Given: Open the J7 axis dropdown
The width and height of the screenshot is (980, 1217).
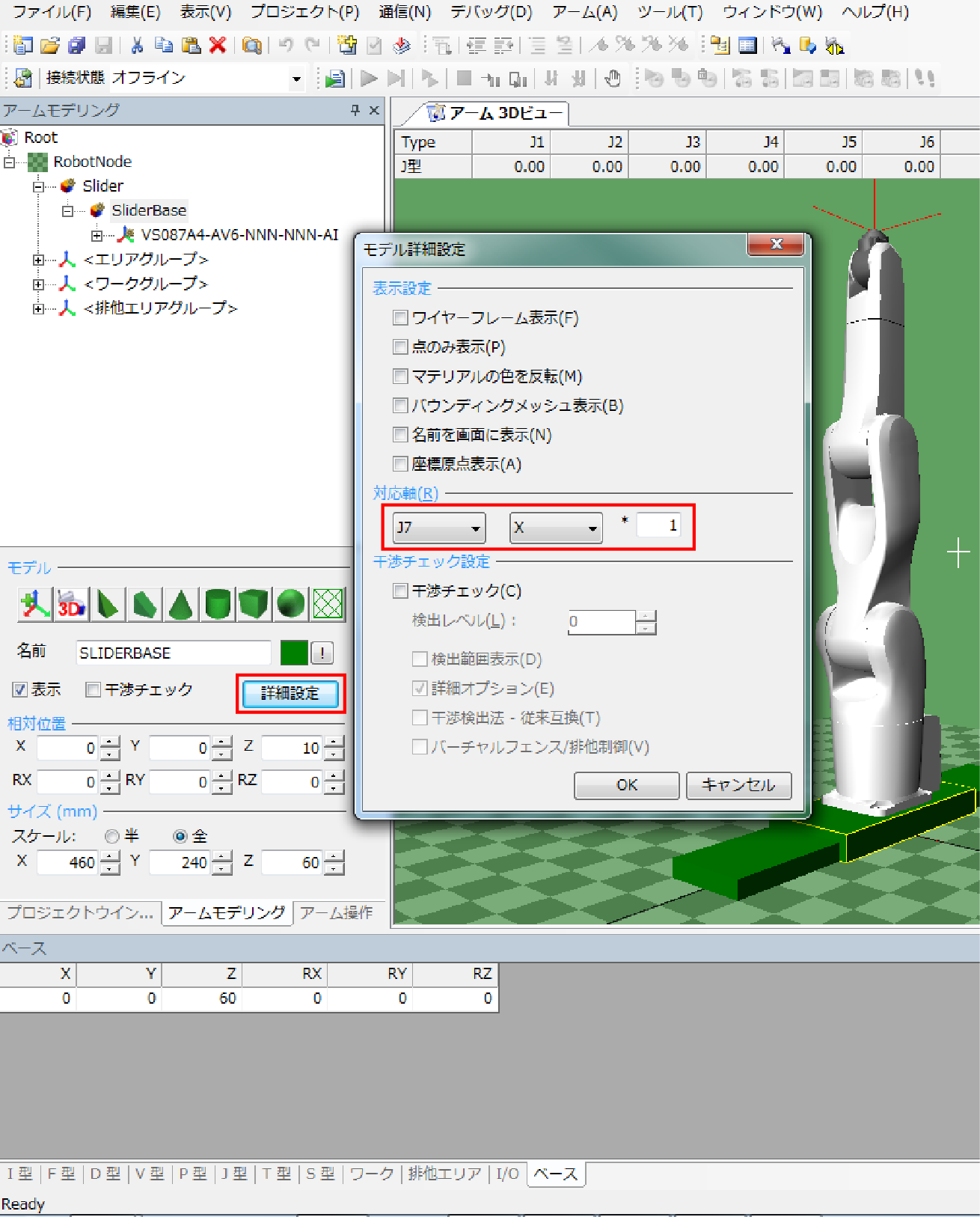Looking at the screenshot, I should pos(439,528).
